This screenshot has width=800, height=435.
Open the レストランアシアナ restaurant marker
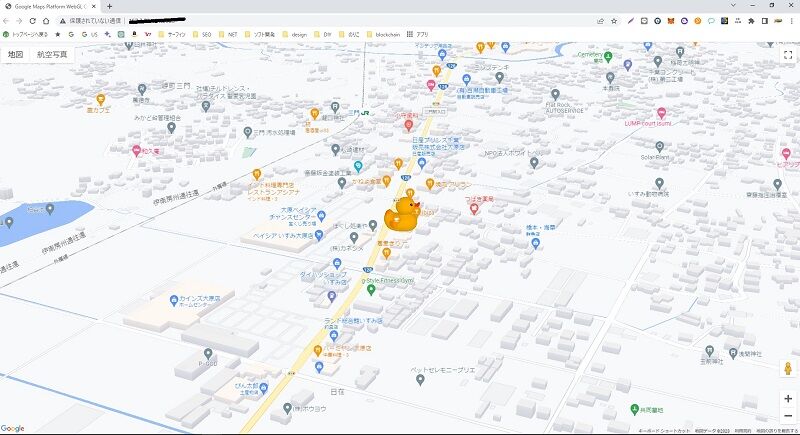pos(257,174)
